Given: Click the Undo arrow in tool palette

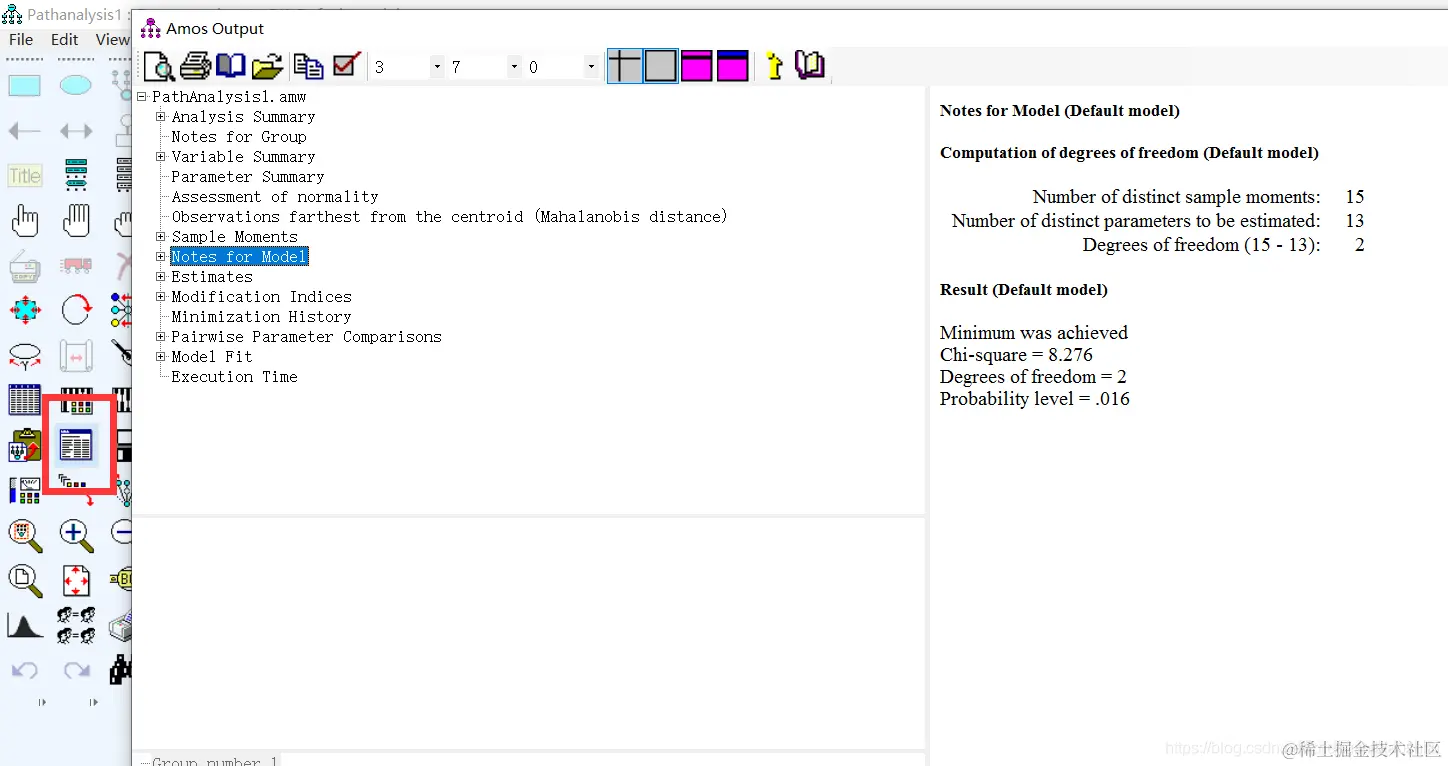Looking at the screenshot, I should click(25, 670).
